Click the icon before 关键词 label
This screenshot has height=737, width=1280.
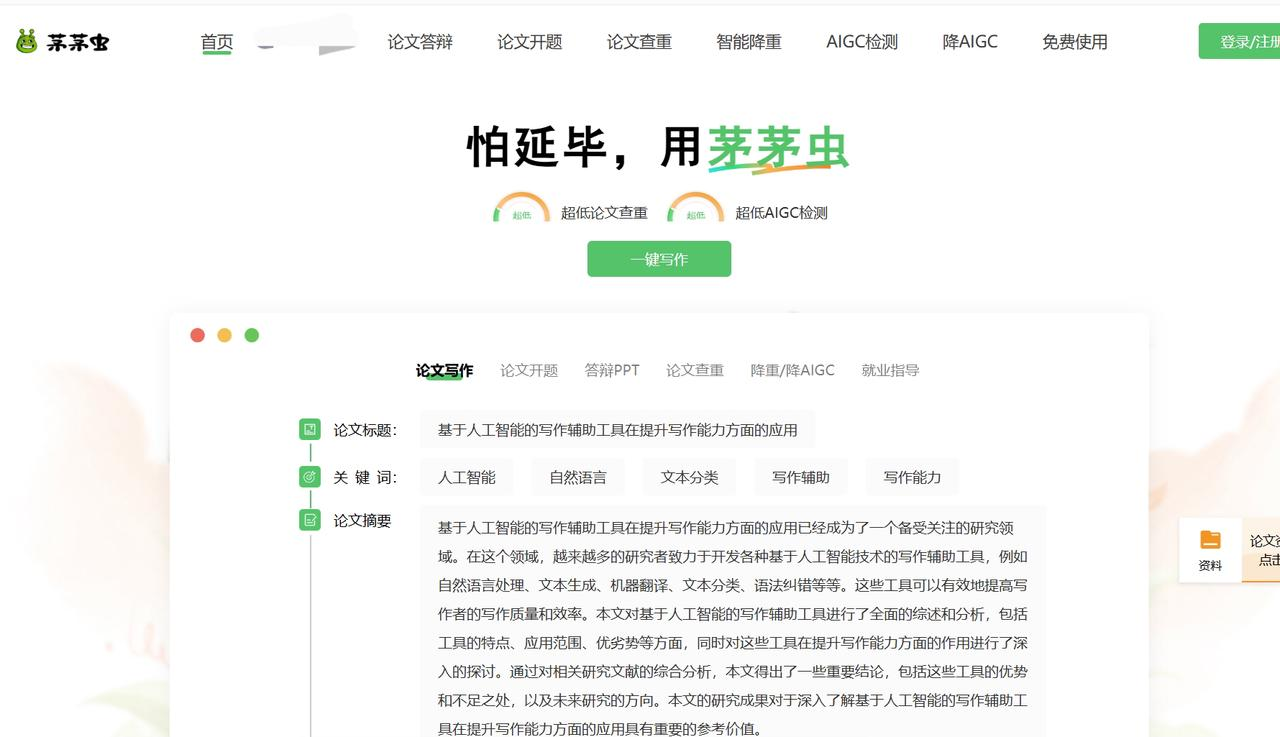tap(310, 477)
